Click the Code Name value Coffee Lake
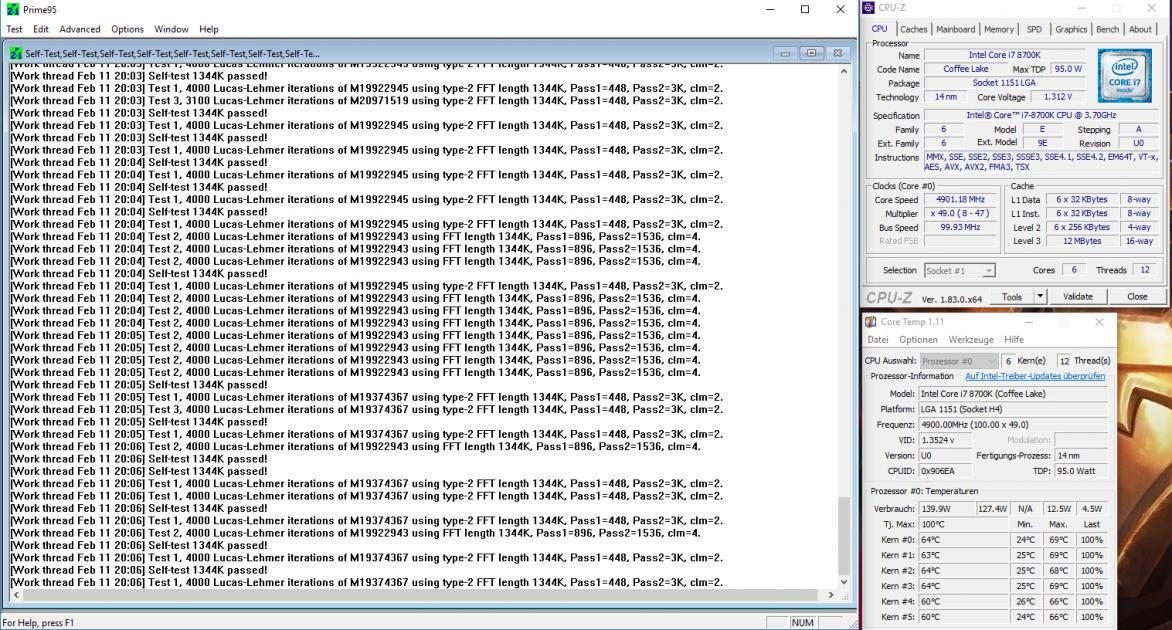This screenshot has height=630, width=1172. tap(966, 69)
